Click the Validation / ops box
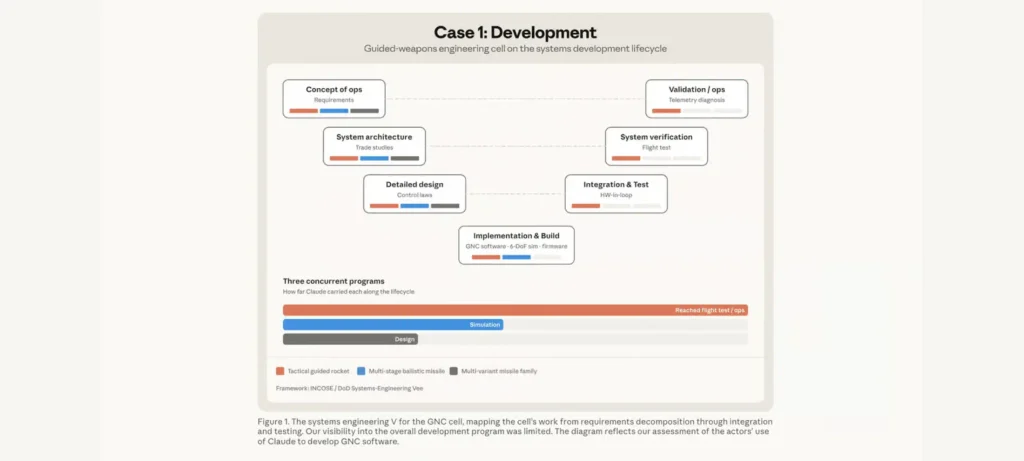The height and width of the screenshot is (461, 1024). point(697,99)
